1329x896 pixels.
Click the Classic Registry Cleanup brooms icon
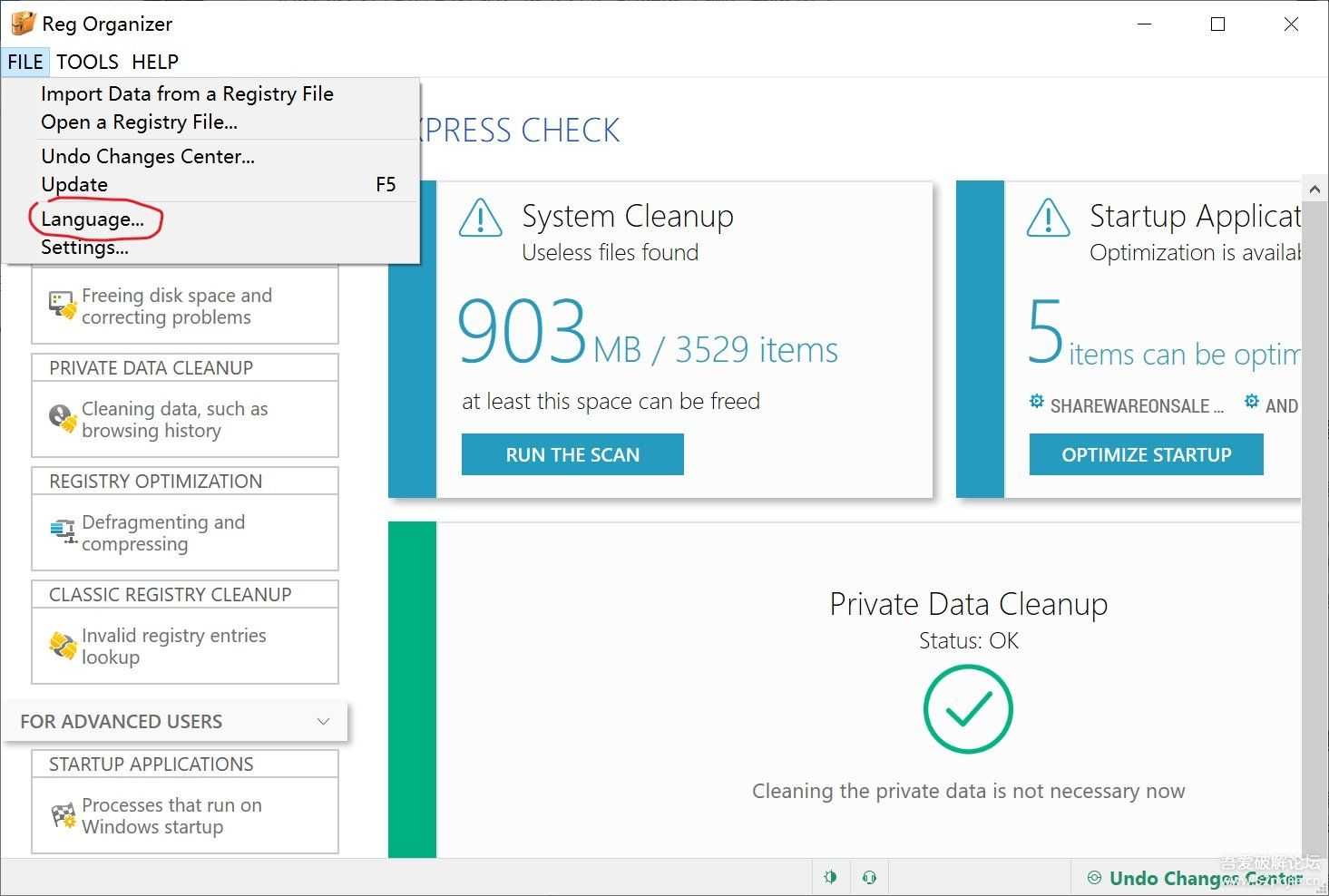pos(62,646)
